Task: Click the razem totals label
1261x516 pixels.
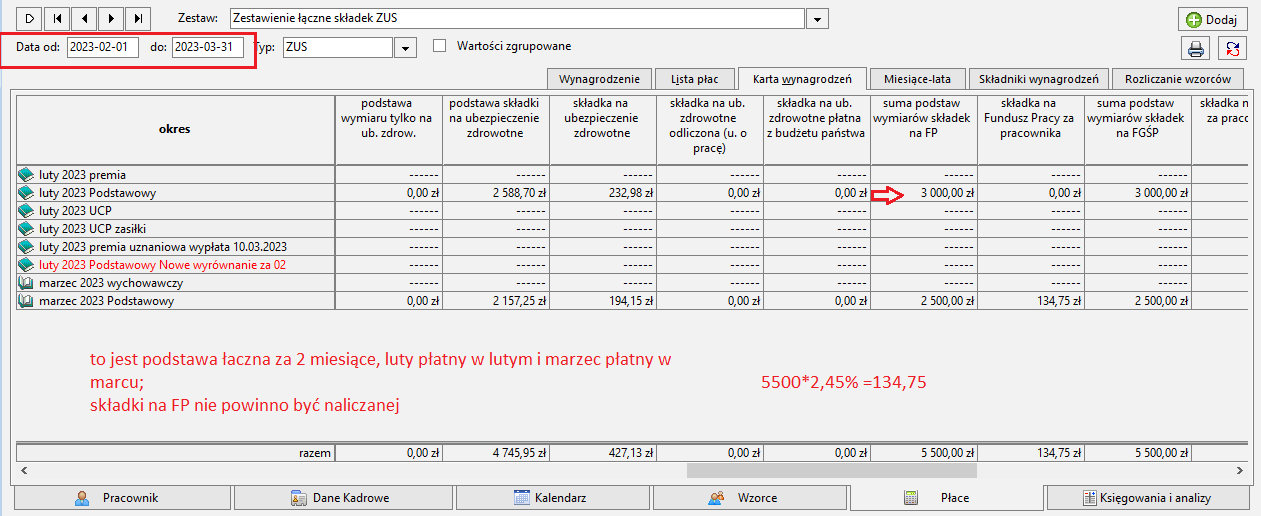Action: coord(314,452)
